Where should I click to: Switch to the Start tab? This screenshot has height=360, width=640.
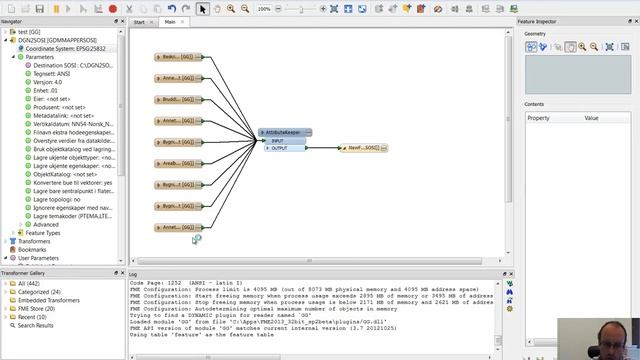pos(139,22)
